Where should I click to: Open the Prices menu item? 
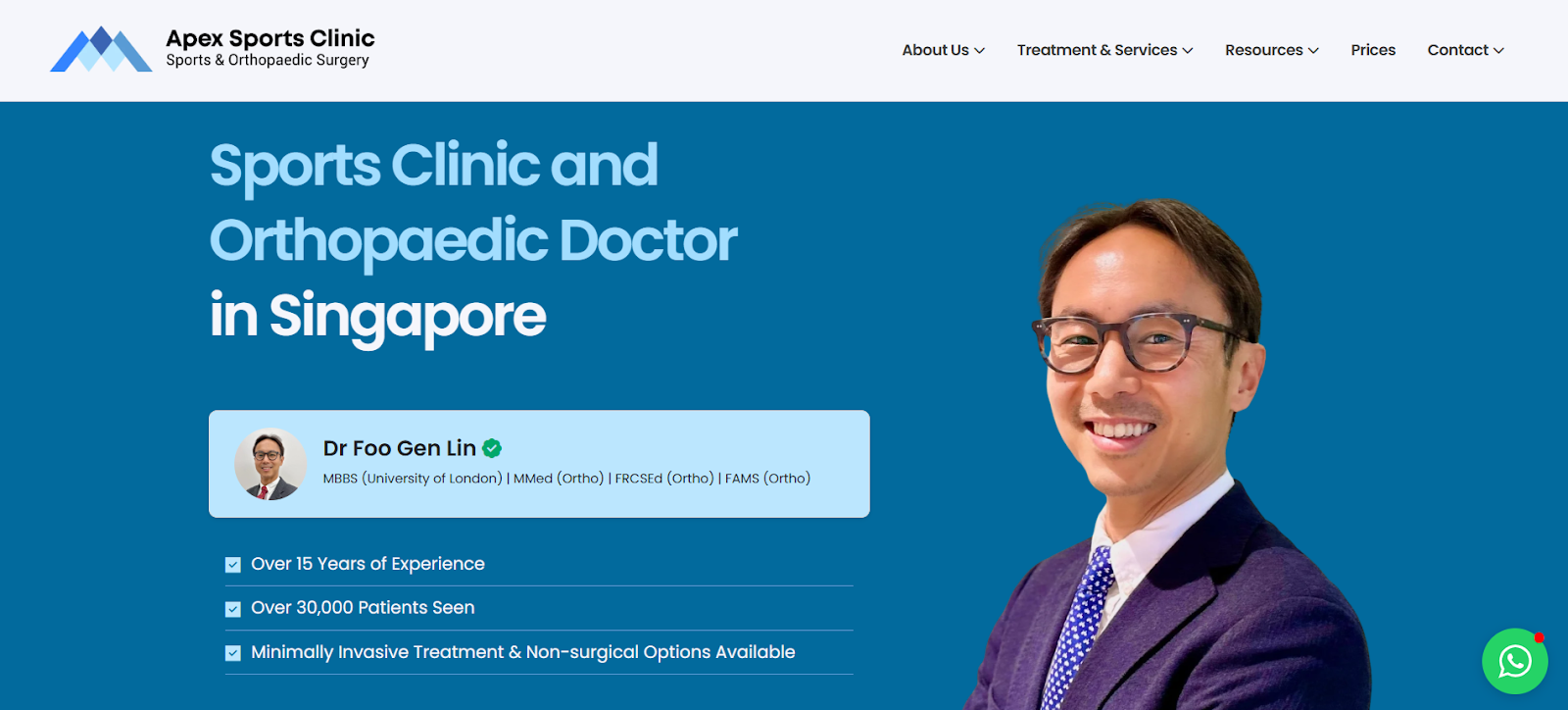click(x=1373, y=50)
